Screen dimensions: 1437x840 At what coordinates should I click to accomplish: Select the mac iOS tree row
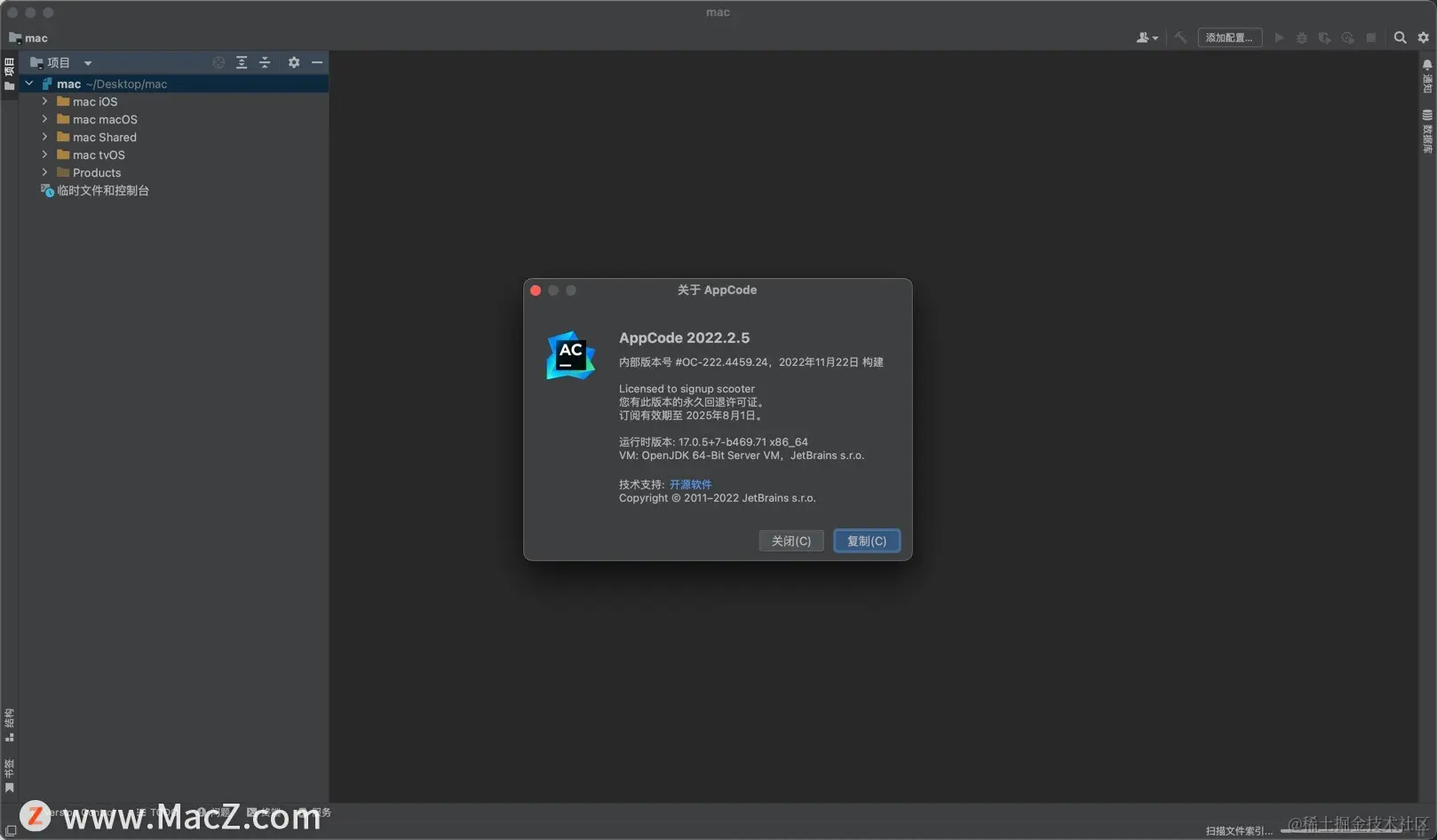pos(174,101)
